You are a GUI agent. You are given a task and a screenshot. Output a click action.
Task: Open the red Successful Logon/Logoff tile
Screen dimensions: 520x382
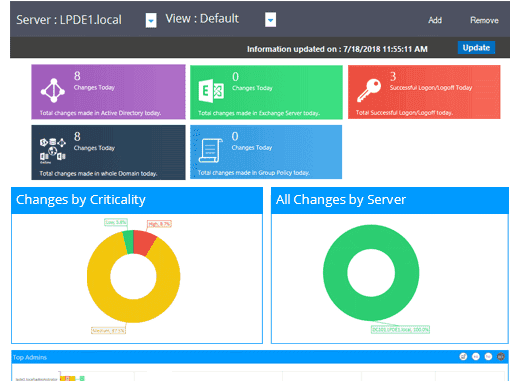424,92
